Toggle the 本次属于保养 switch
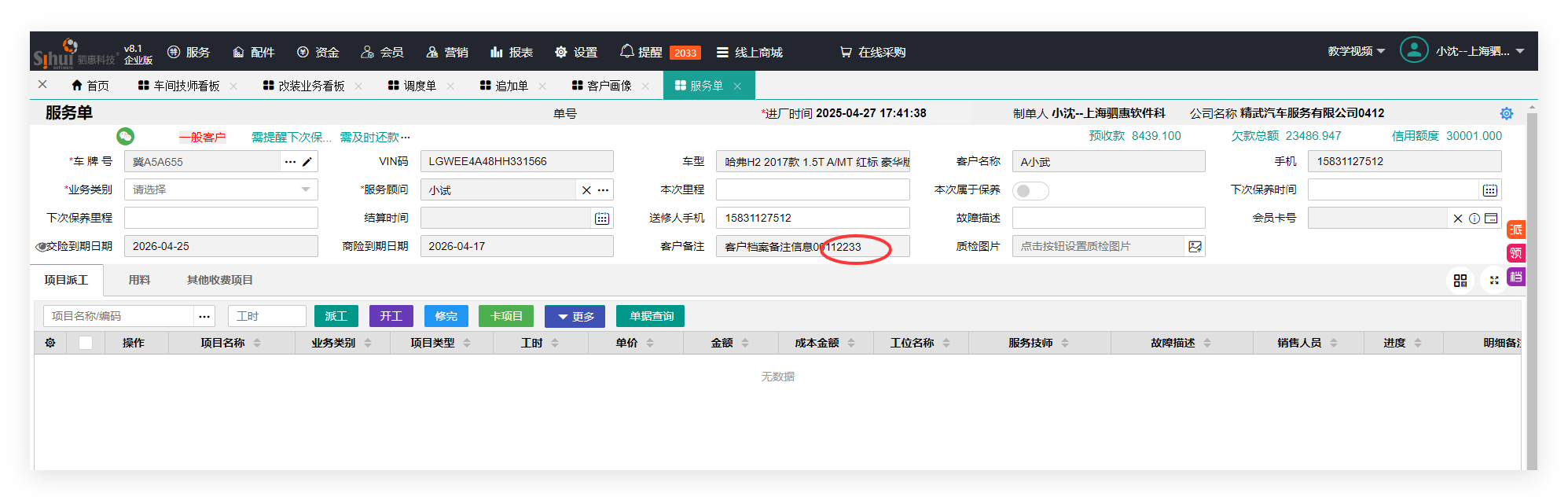 click(1030, 190)
